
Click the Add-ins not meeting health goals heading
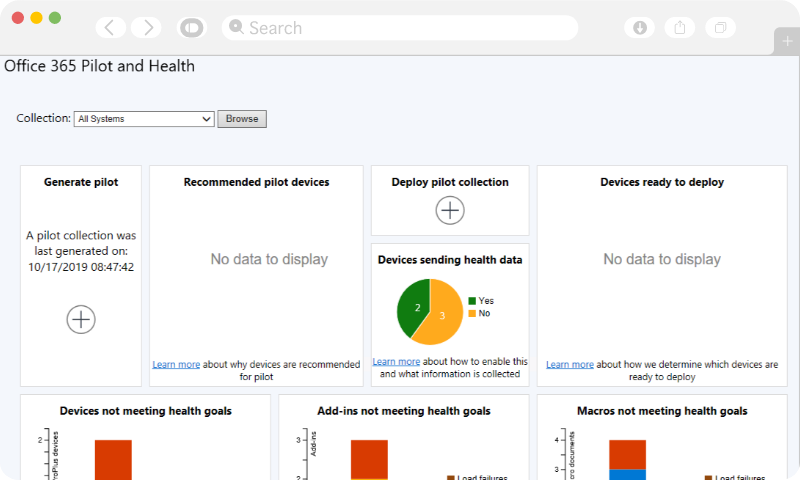(404, 411)
